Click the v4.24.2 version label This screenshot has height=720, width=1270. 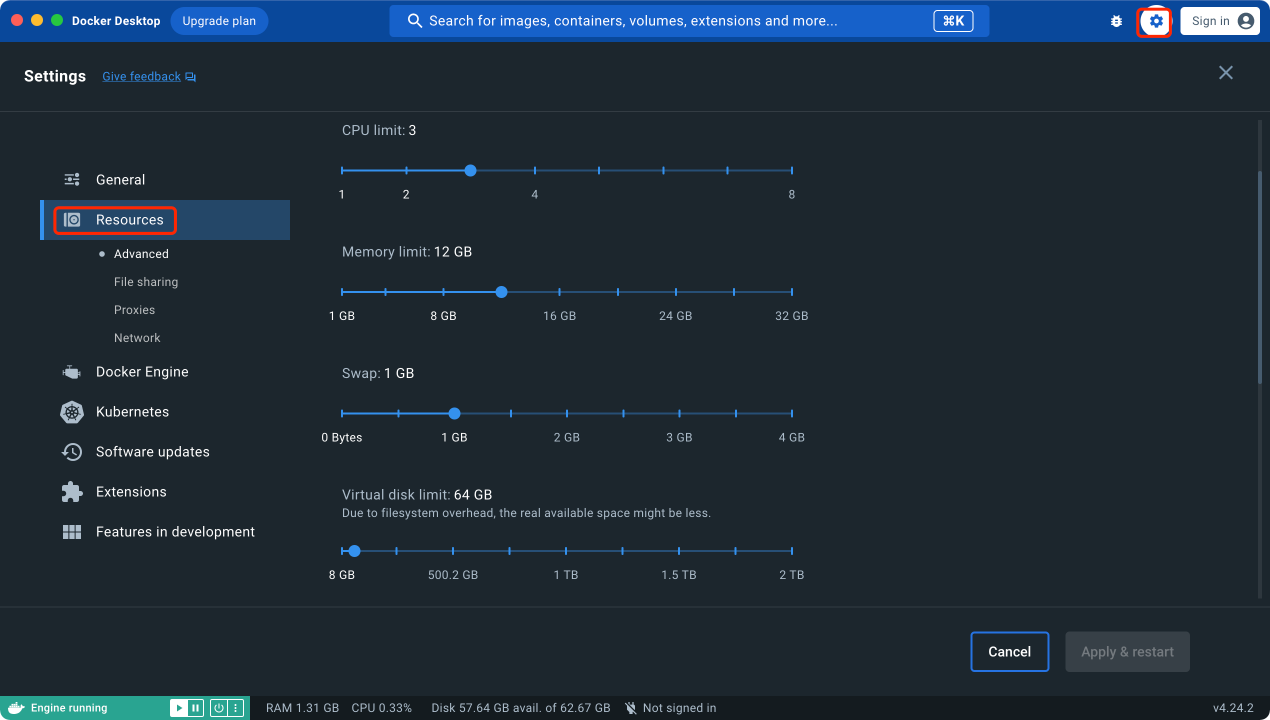[1233, 708]
